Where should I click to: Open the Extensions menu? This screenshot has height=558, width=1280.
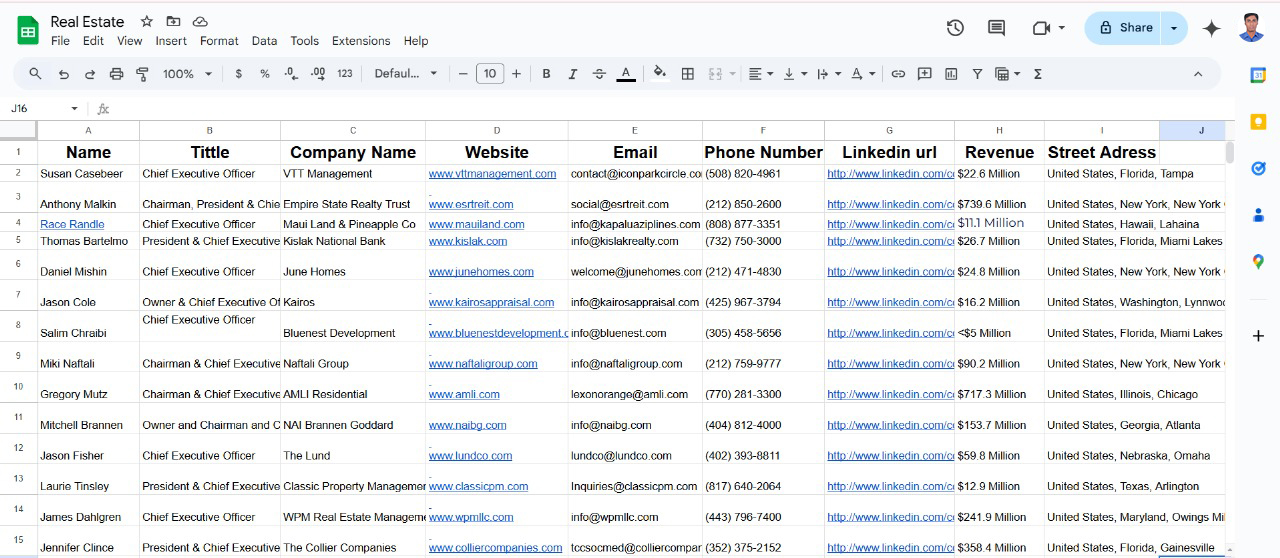click(x=361, y=41)
